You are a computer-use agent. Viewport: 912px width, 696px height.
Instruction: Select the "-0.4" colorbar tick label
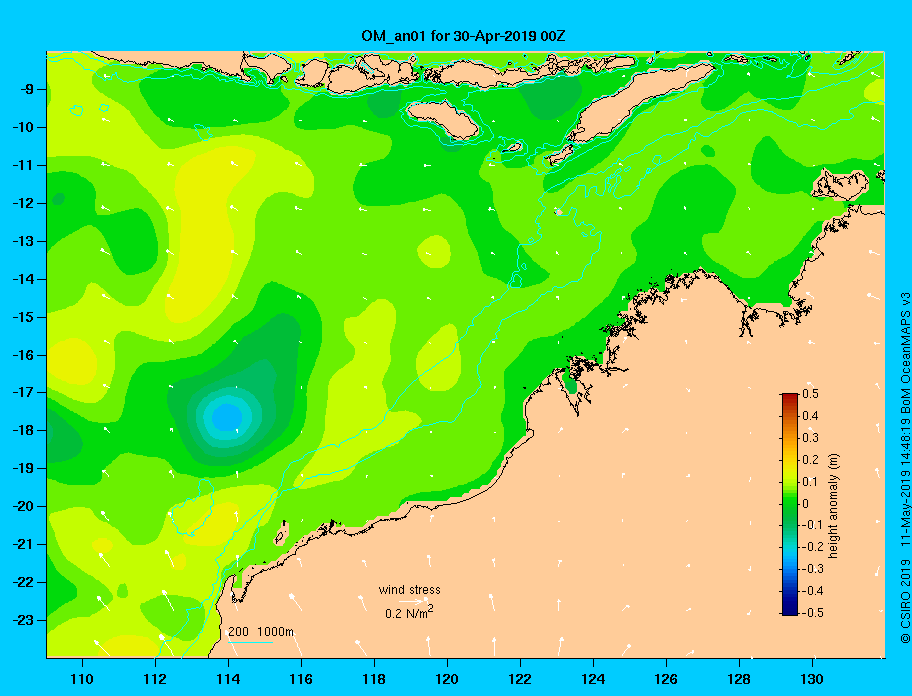[x=813, y=591]
